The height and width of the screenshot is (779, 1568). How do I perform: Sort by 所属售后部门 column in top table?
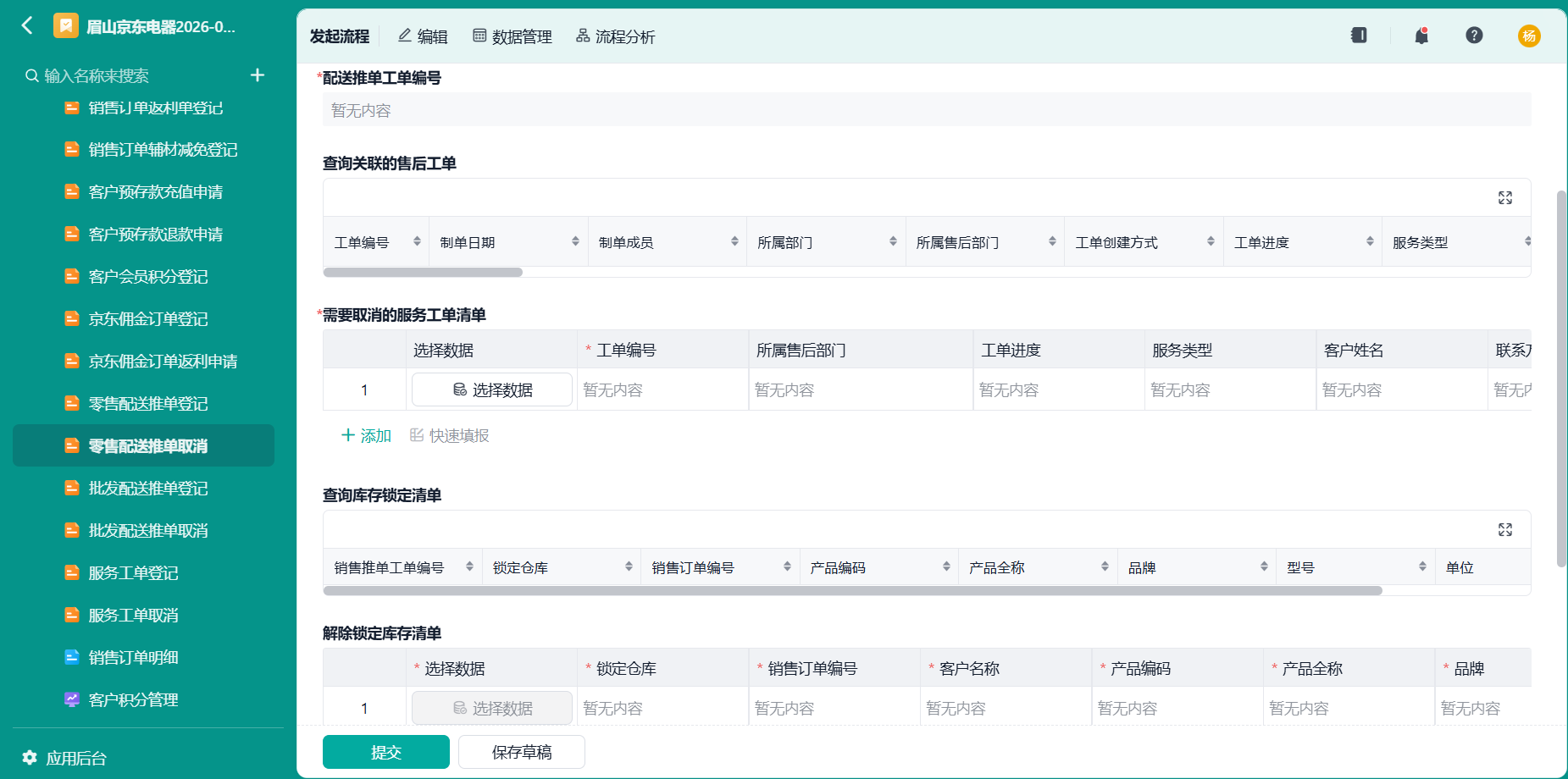[1052, 241]
